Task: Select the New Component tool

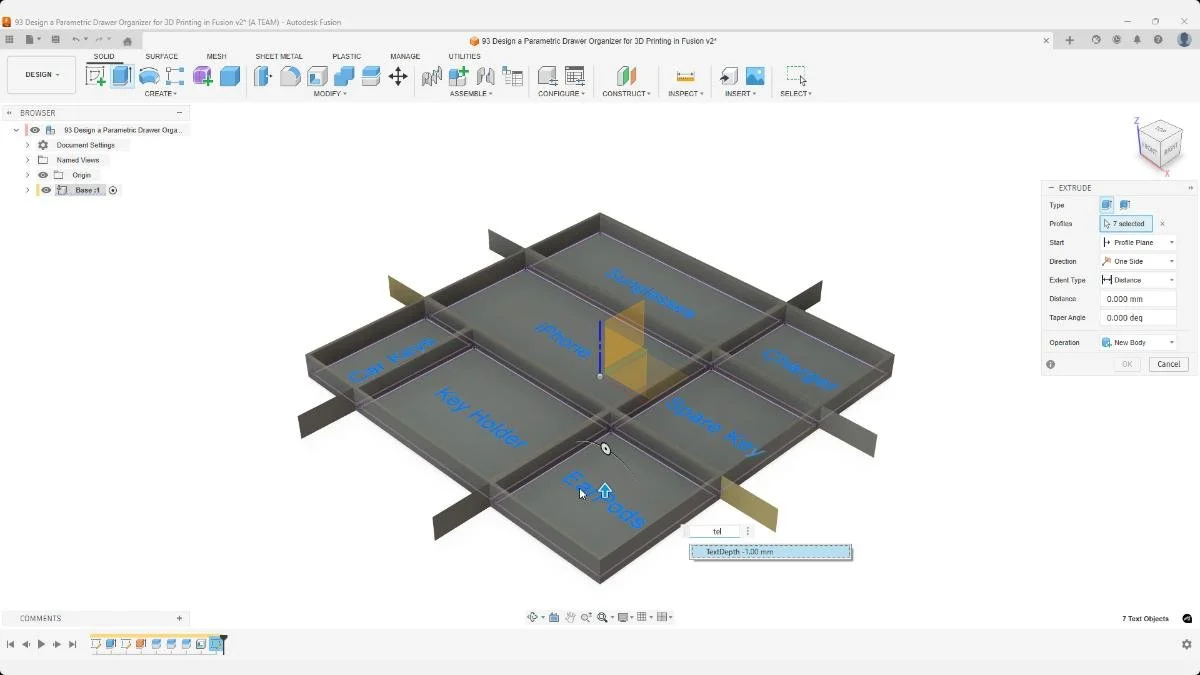Action: (459, 76)
